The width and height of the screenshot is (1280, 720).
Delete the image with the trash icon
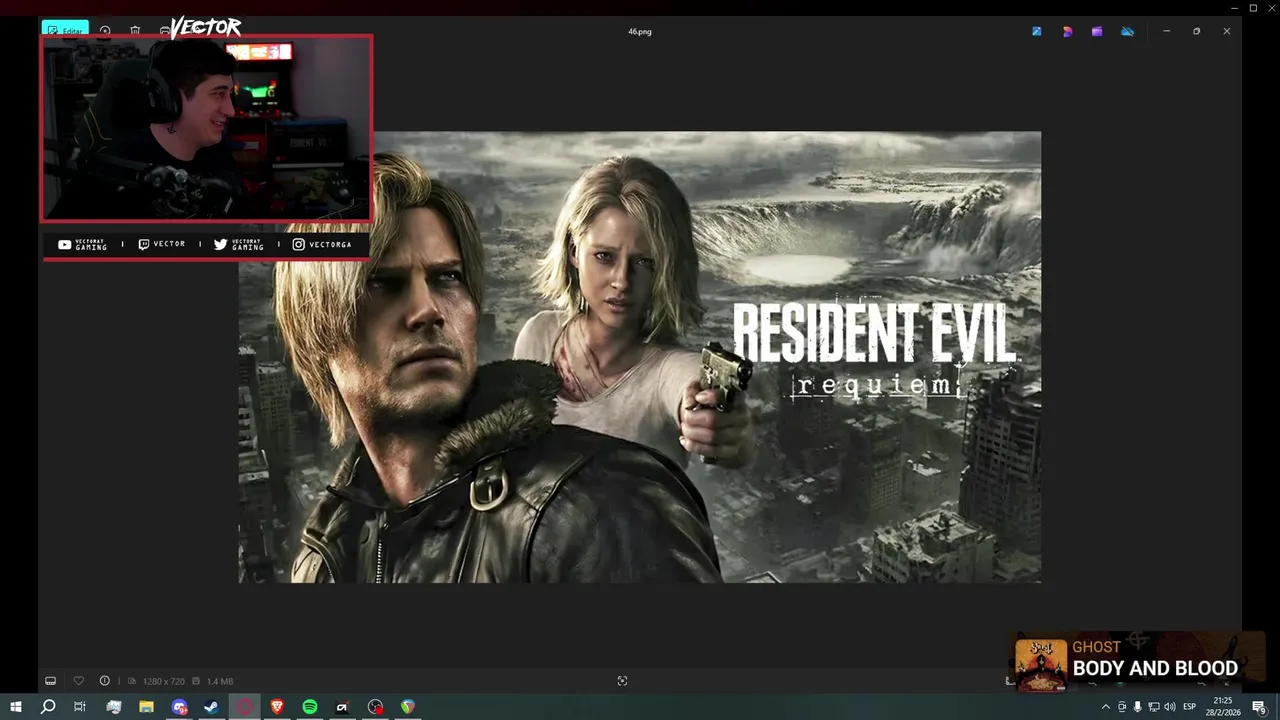[135, 31]
